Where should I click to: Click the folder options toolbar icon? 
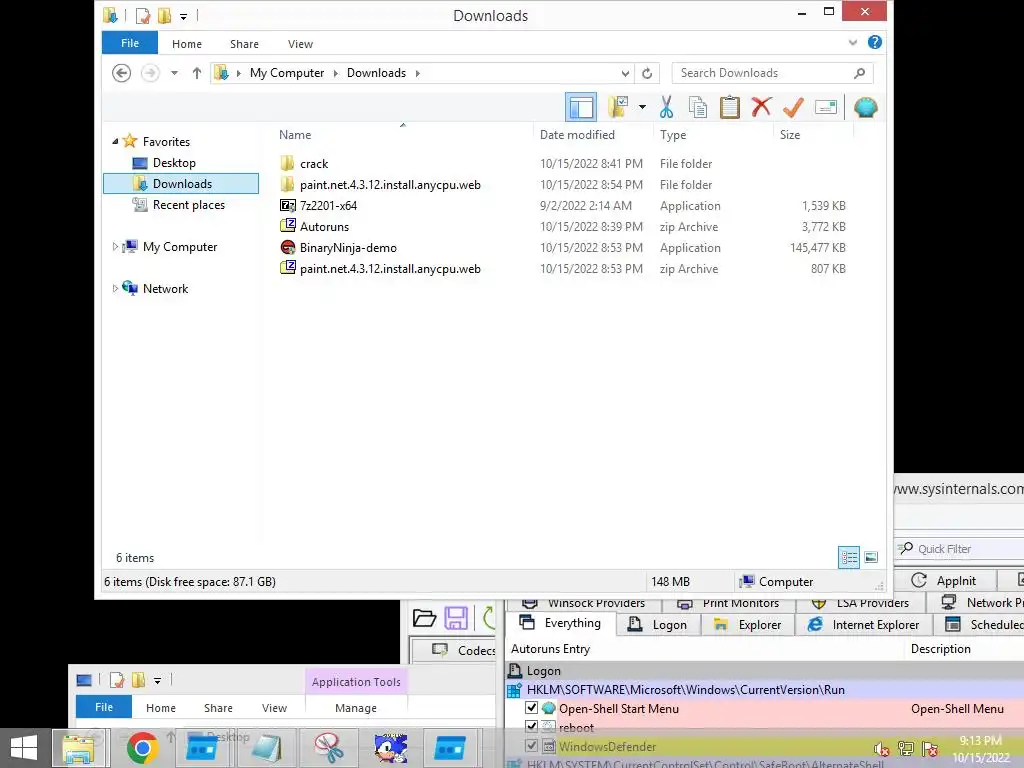(618, 107)
